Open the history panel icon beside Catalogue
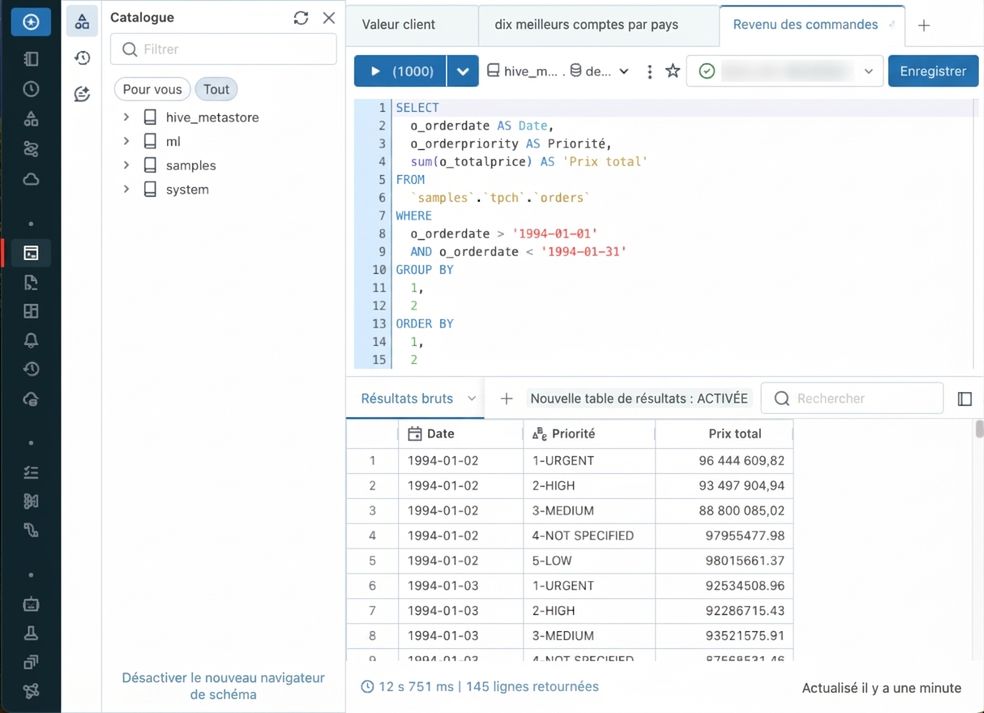Image resolution: width=984 pixels, height=713 pixels. (82, 58)
